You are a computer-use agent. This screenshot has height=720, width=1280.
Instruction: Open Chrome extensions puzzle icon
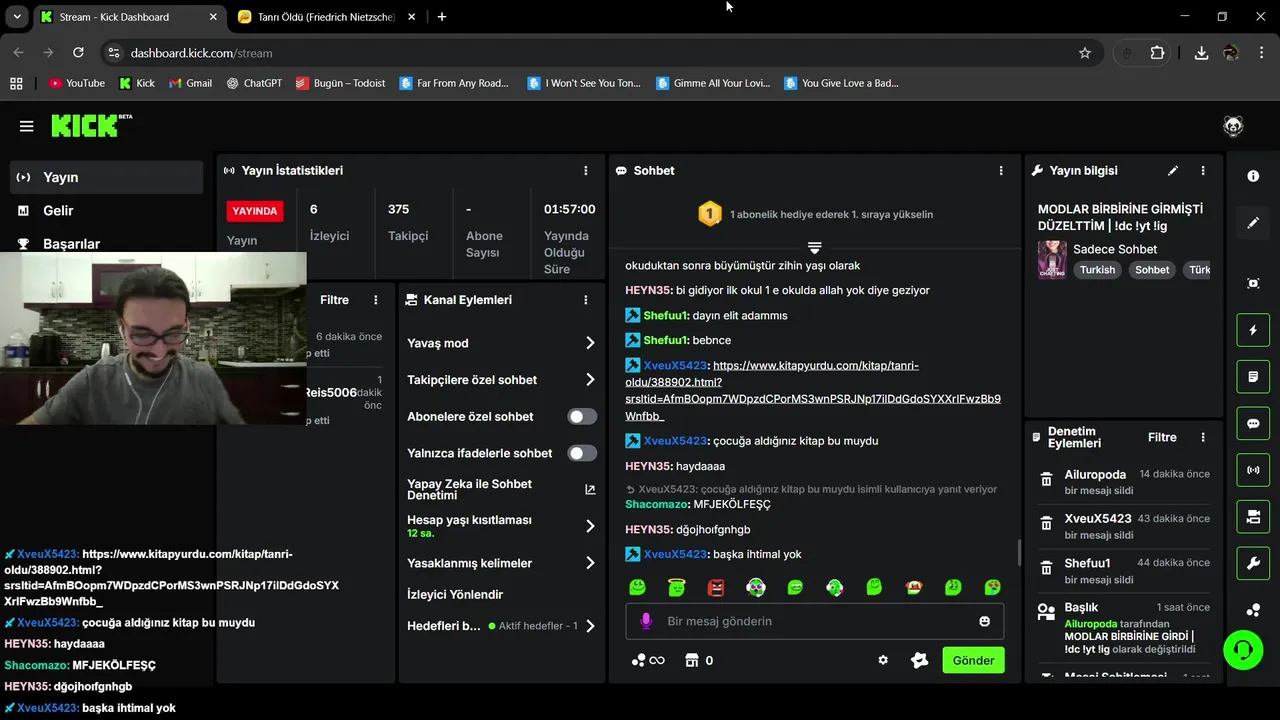(x=1157, y=53)
